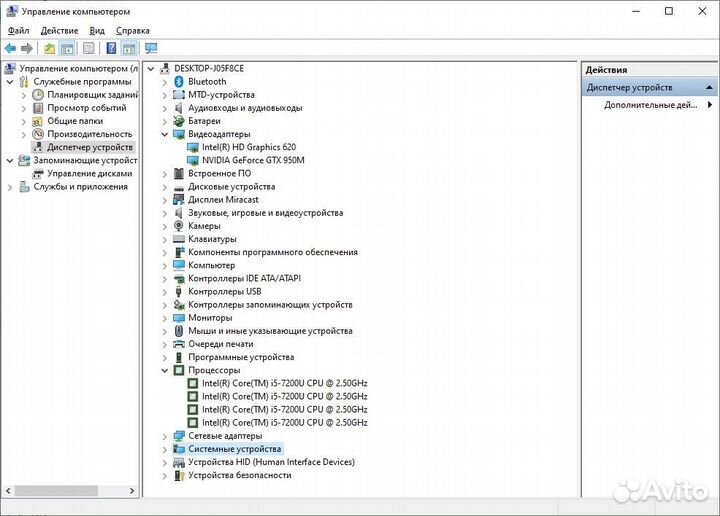The width and height of the screenshot is (720, 516).
Task: Expand the Звуковые, игровые и видеоустройства node
Action: (x=164, y=213)
